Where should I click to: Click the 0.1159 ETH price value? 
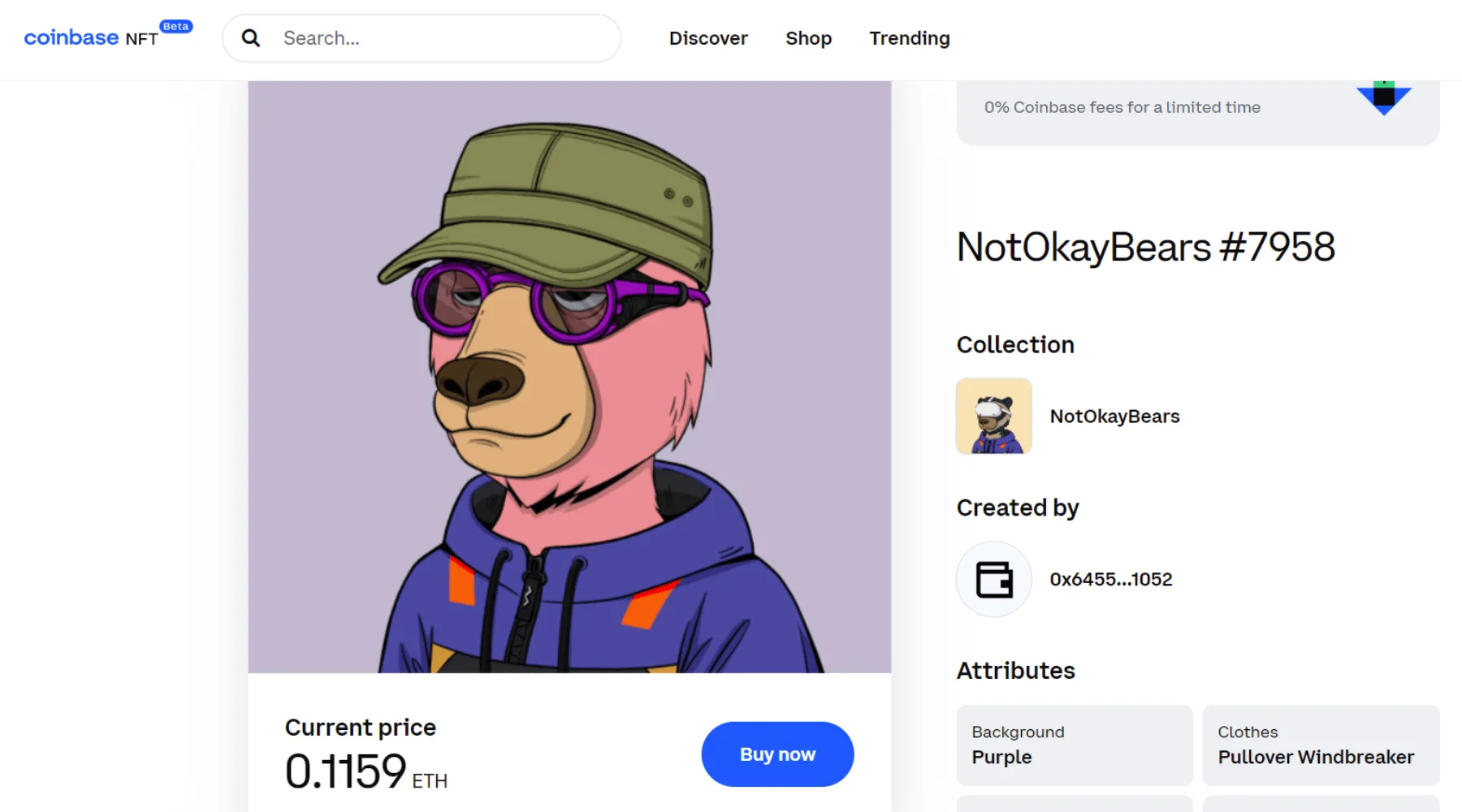365,771
